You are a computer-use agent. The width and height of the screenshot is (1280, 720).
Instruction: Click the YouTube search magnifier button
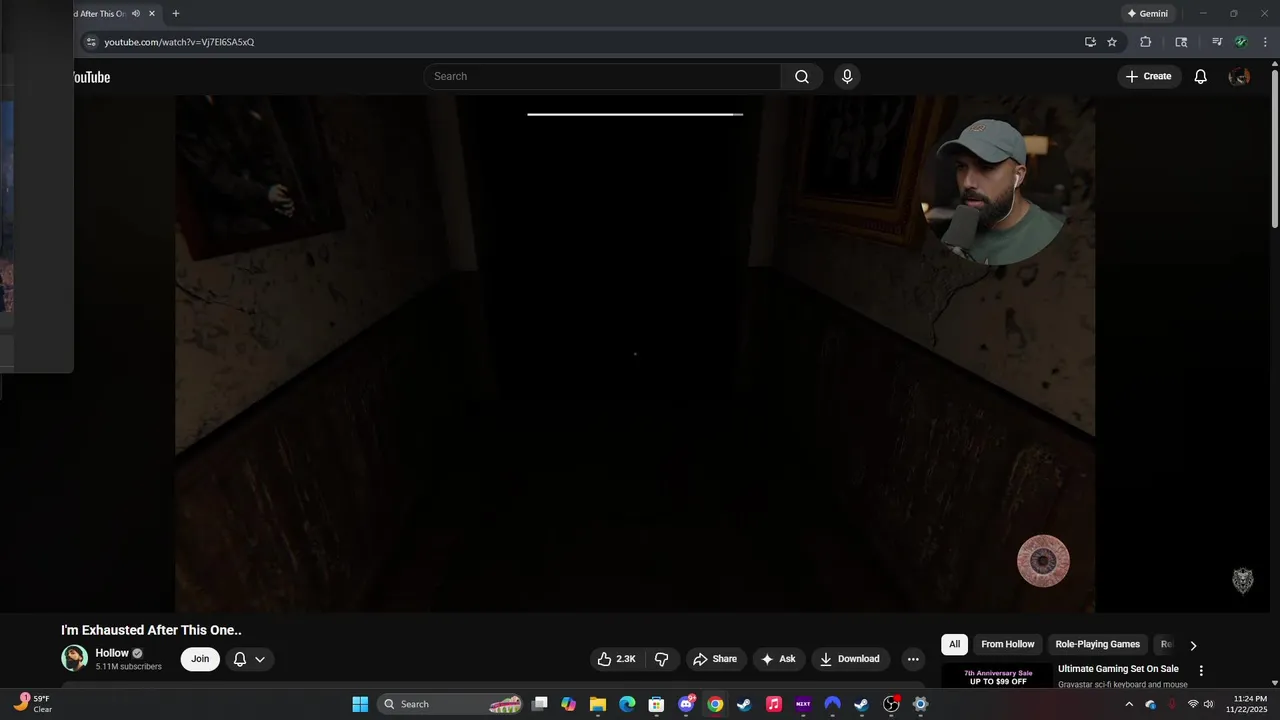tap(802, 77)
